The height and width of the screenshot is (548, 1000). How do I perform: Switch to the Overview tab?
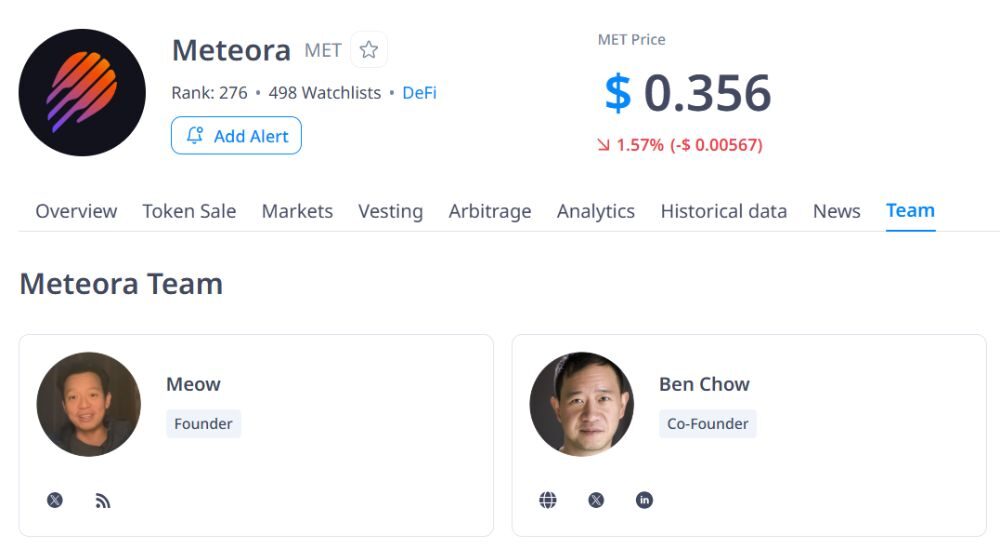pyautogui.click(x=76, y=211)
